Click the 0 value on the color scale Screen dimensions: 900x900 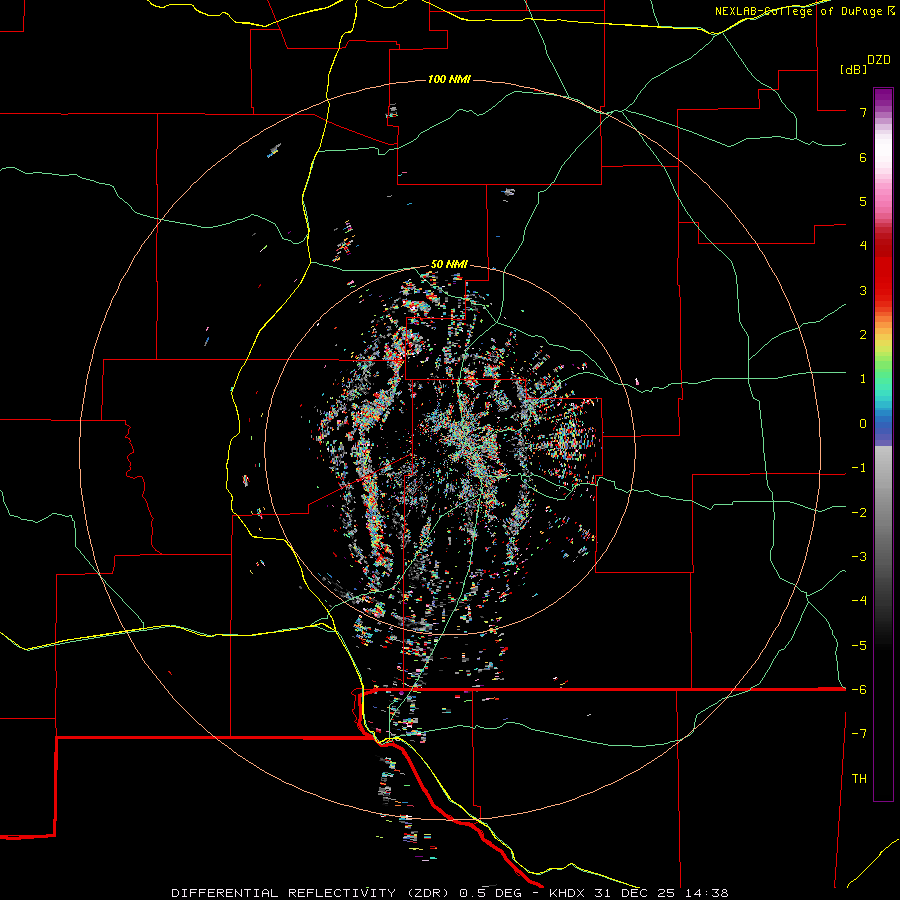point(863,424)
